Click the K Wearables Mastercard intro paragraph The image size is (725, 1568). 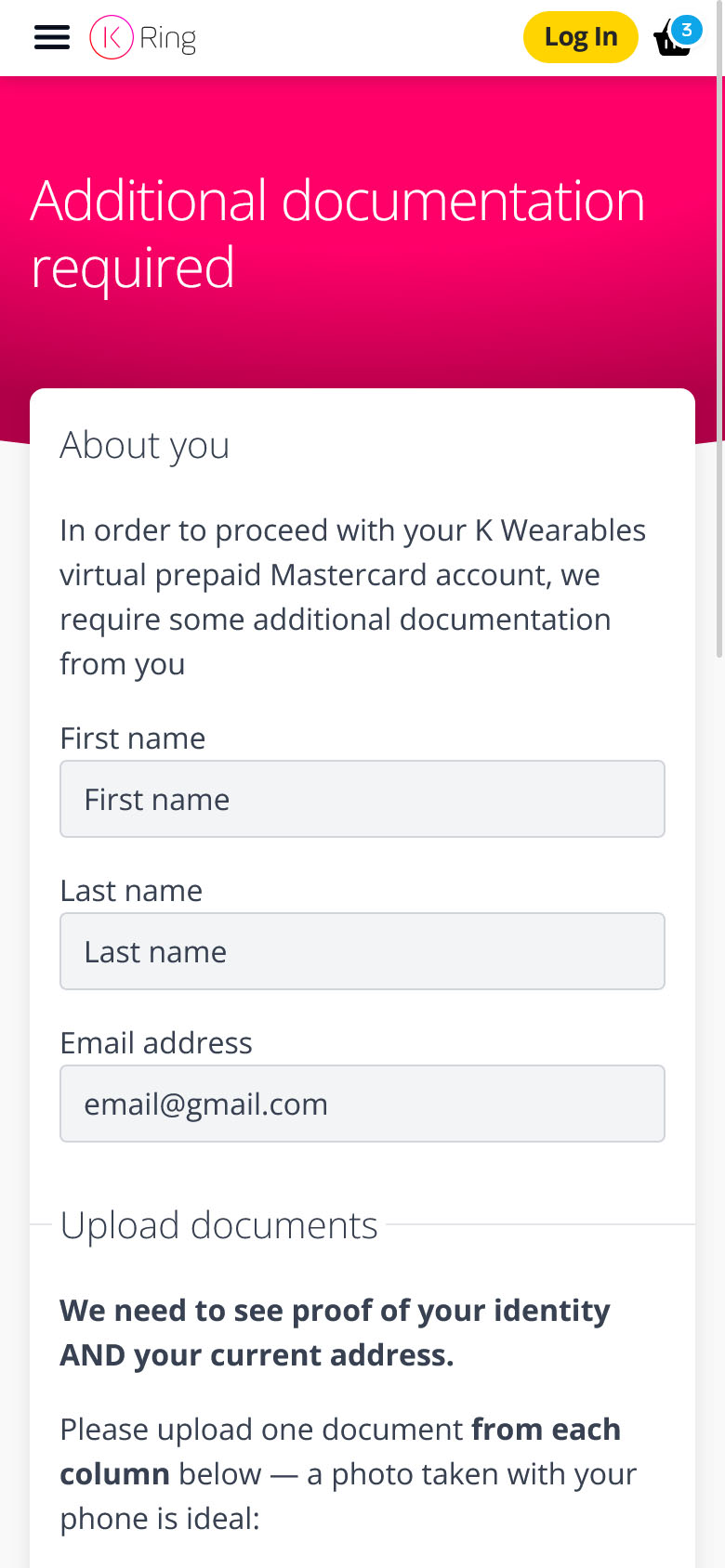click(353, 597)
